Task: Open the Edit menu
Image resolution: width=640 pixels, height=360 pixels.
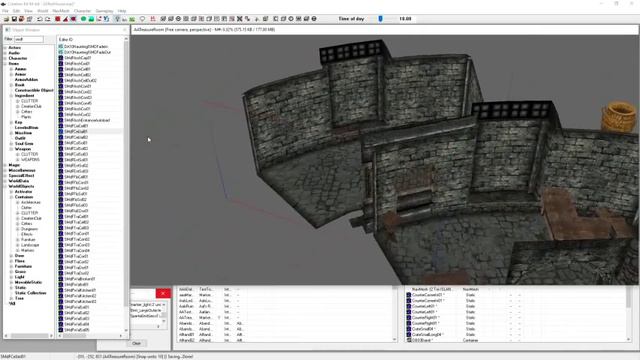Action: 16,11
